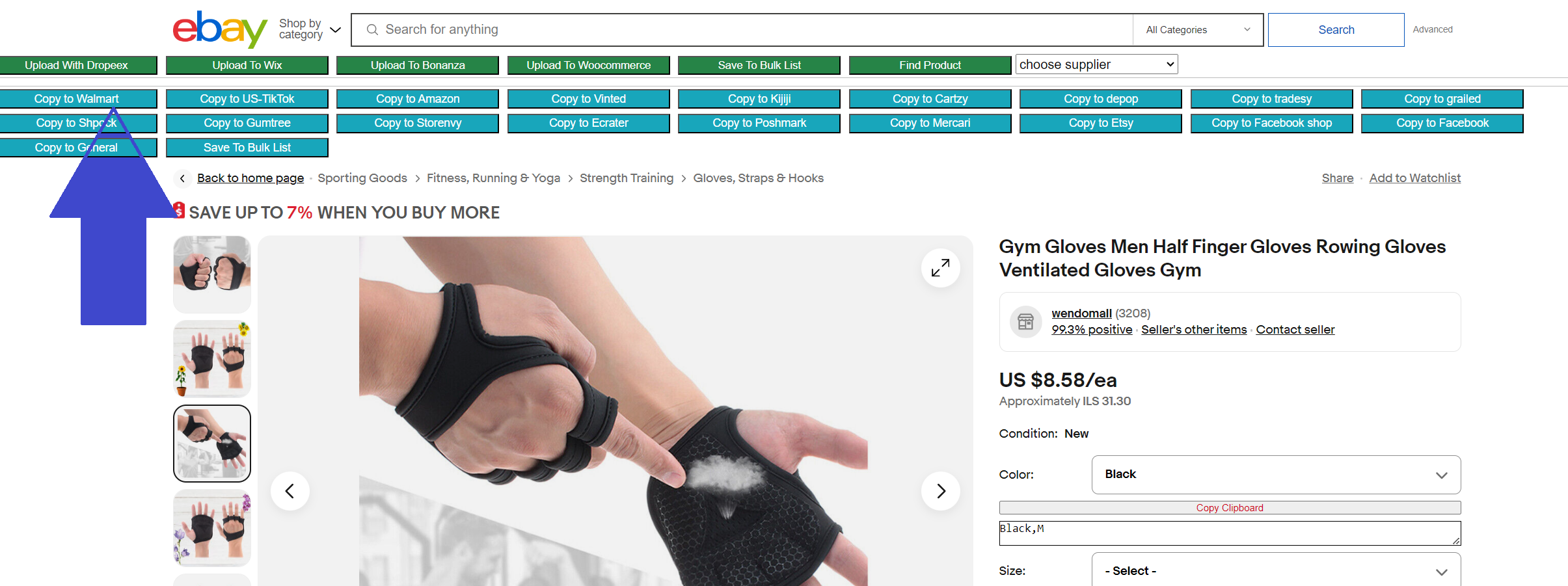Open the Size Select dropdown
The width and height of the screenshot is (1568, 586).
click(1276, 570)
